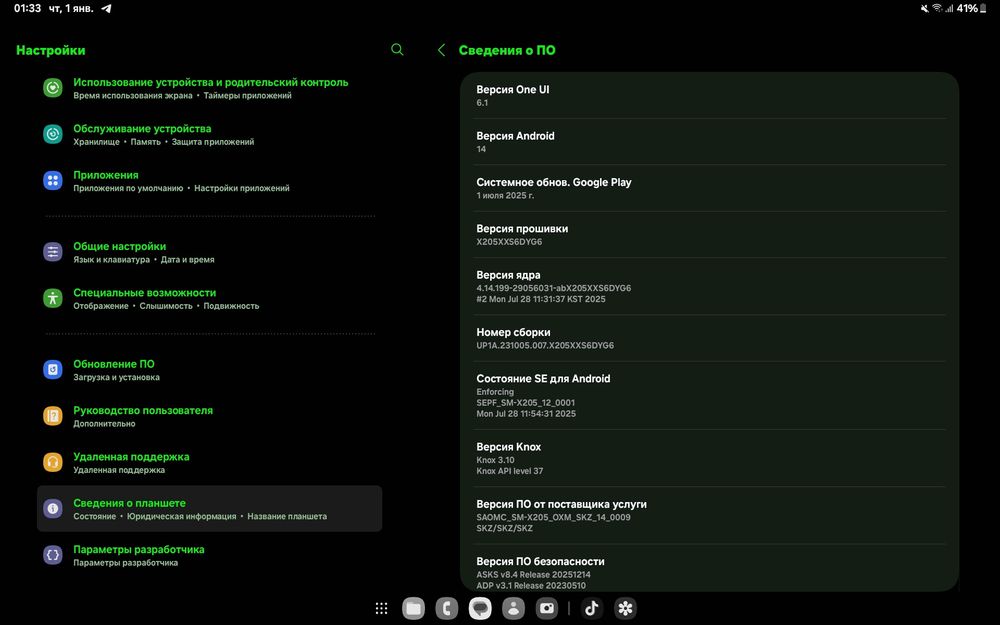This screenshot has height=625, width=1000.
Task: Launch Messages app from taskbar
Action: point(480,608)
